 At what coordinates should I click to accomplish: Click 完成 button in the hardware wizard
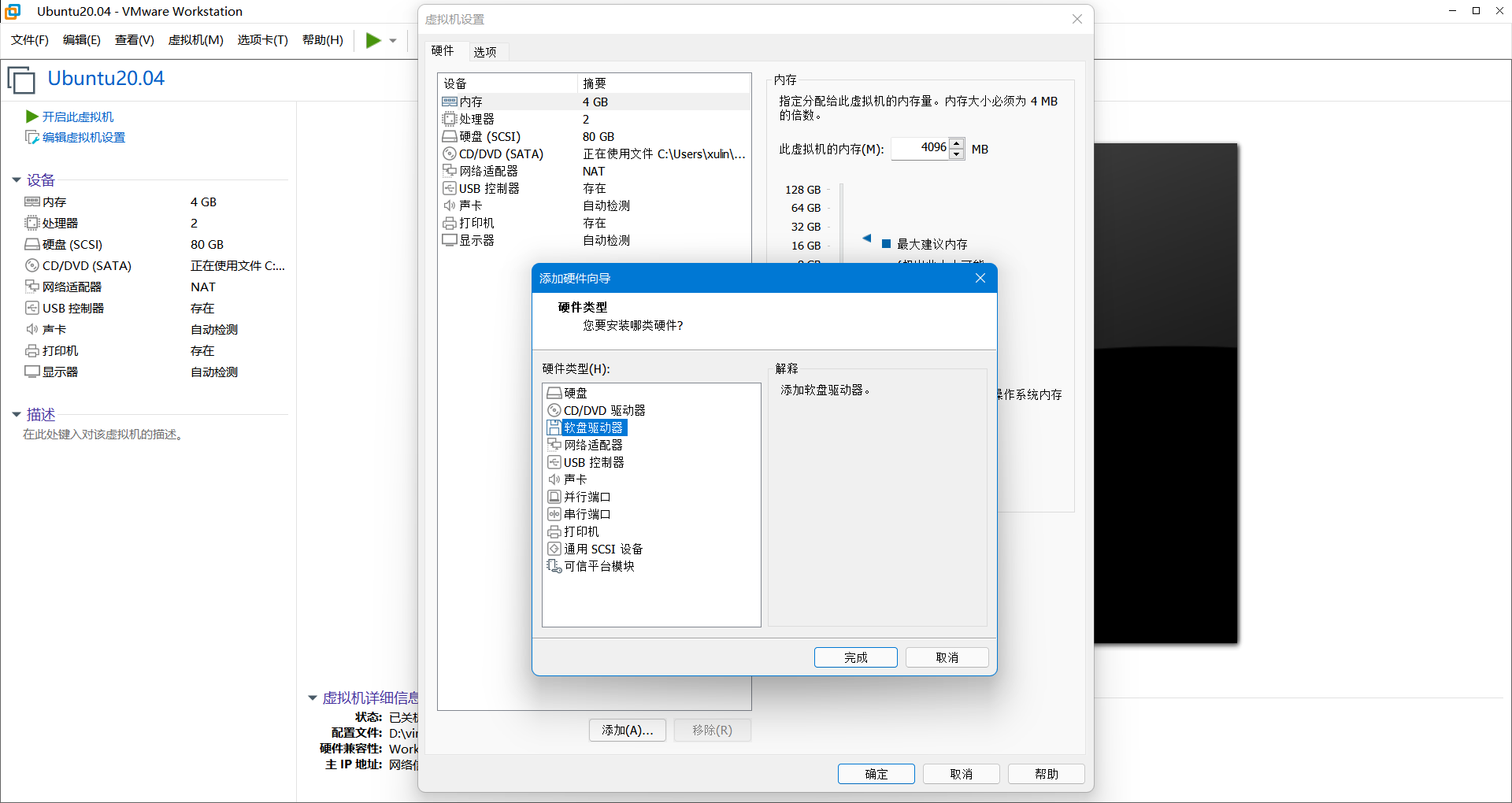[x=856, y=657]
